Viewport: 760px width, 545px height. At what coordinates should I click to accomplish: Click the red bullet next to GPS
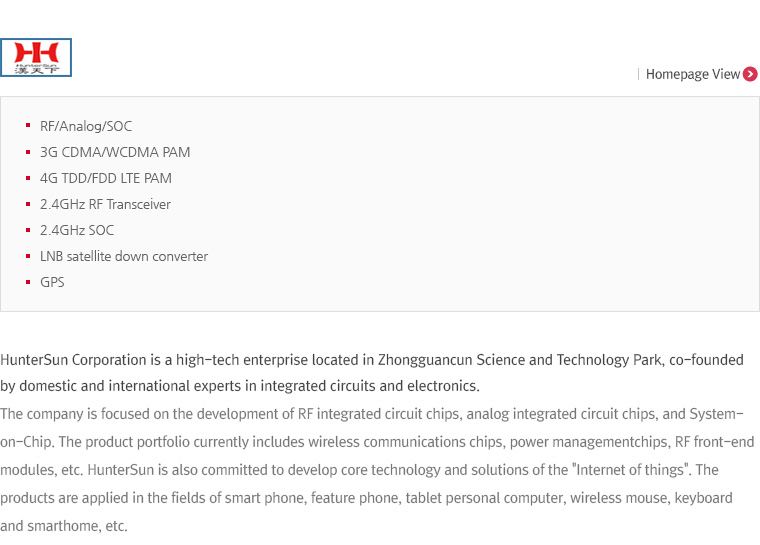click(x=28, y=282)
